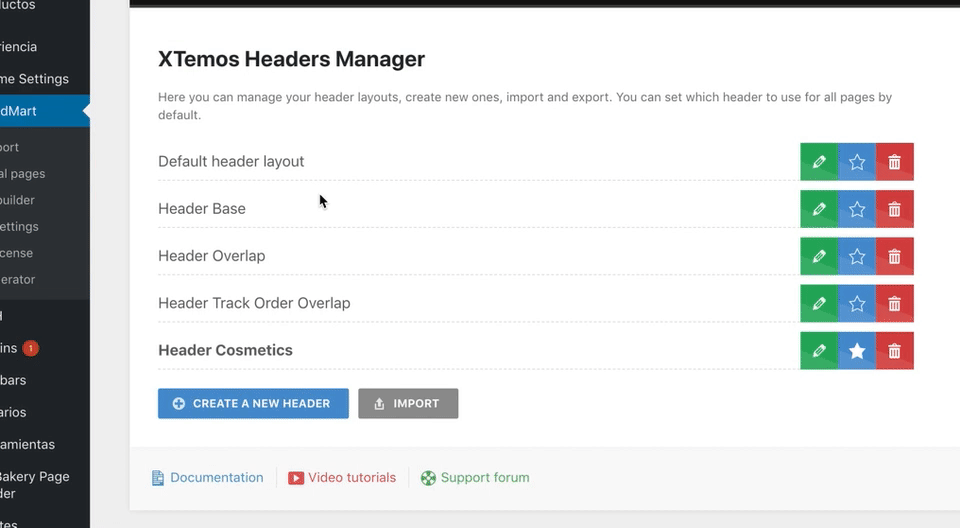Viewport: 960px width, 528px height.
Task: Open the builder submenu item
Action: 18,200
